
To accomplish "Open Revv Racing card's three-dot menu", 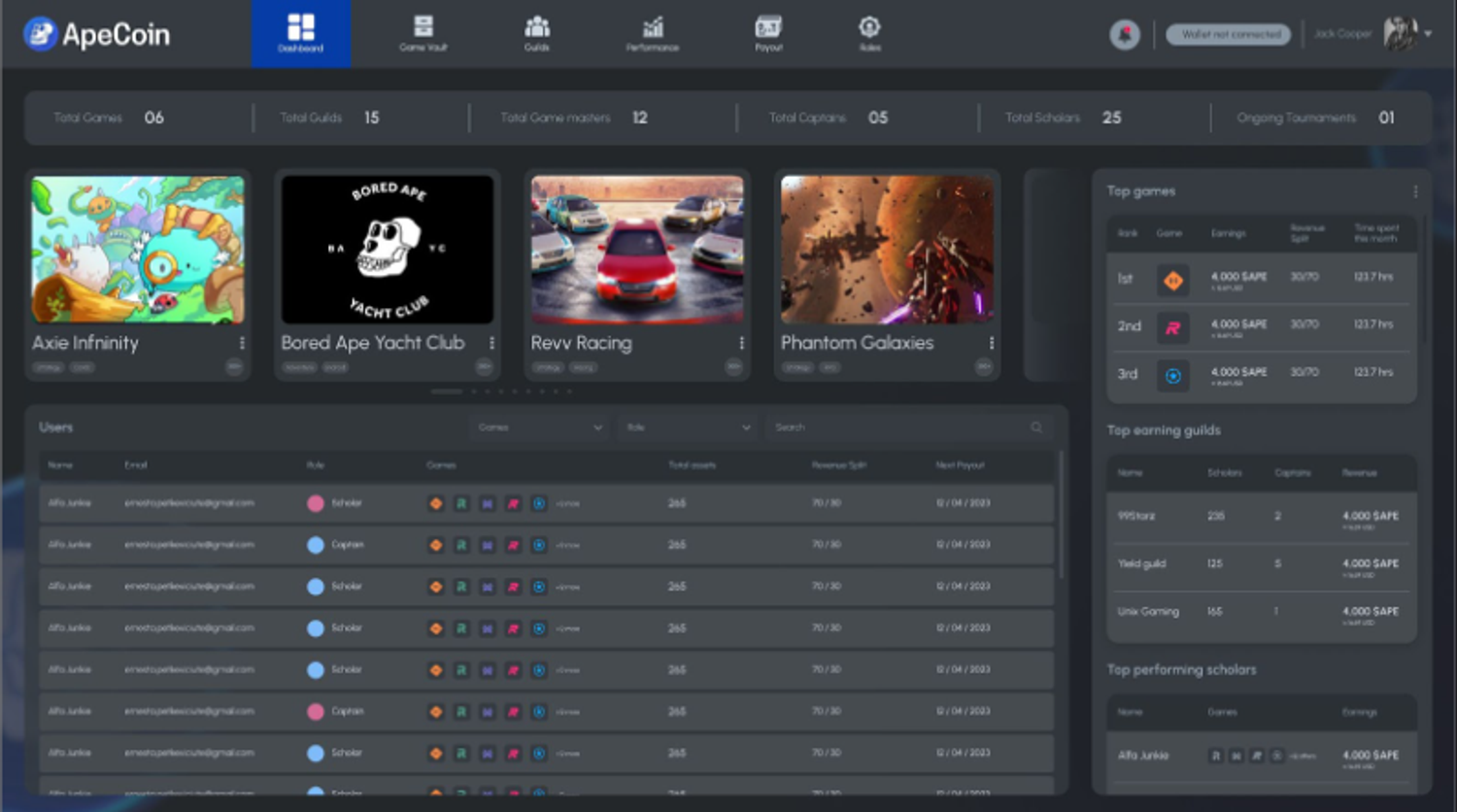I will [x=741, y=343].
